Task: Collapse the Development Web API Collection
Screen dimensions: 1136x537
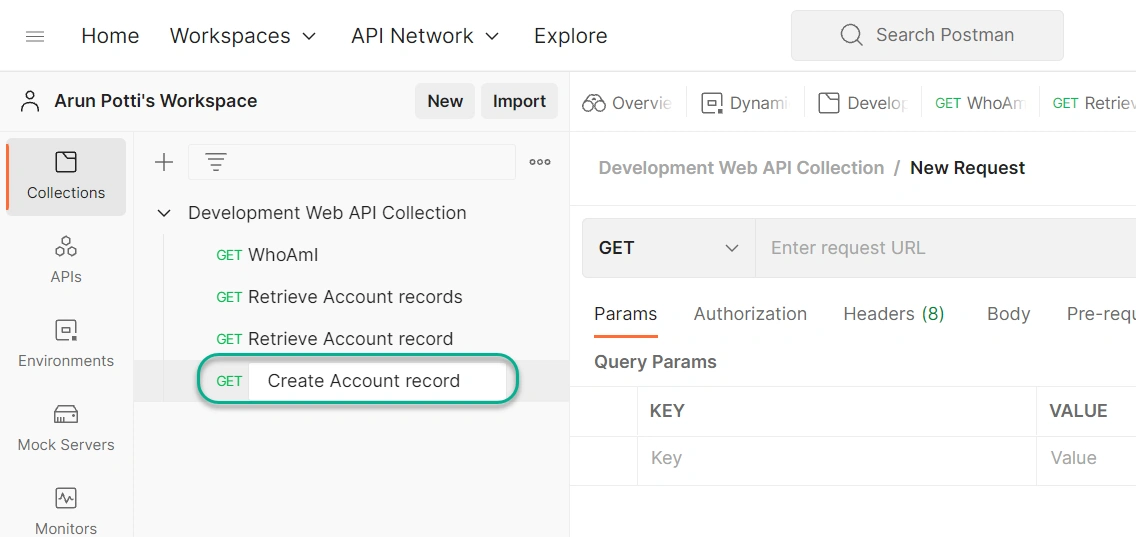Action: point(164,213)
